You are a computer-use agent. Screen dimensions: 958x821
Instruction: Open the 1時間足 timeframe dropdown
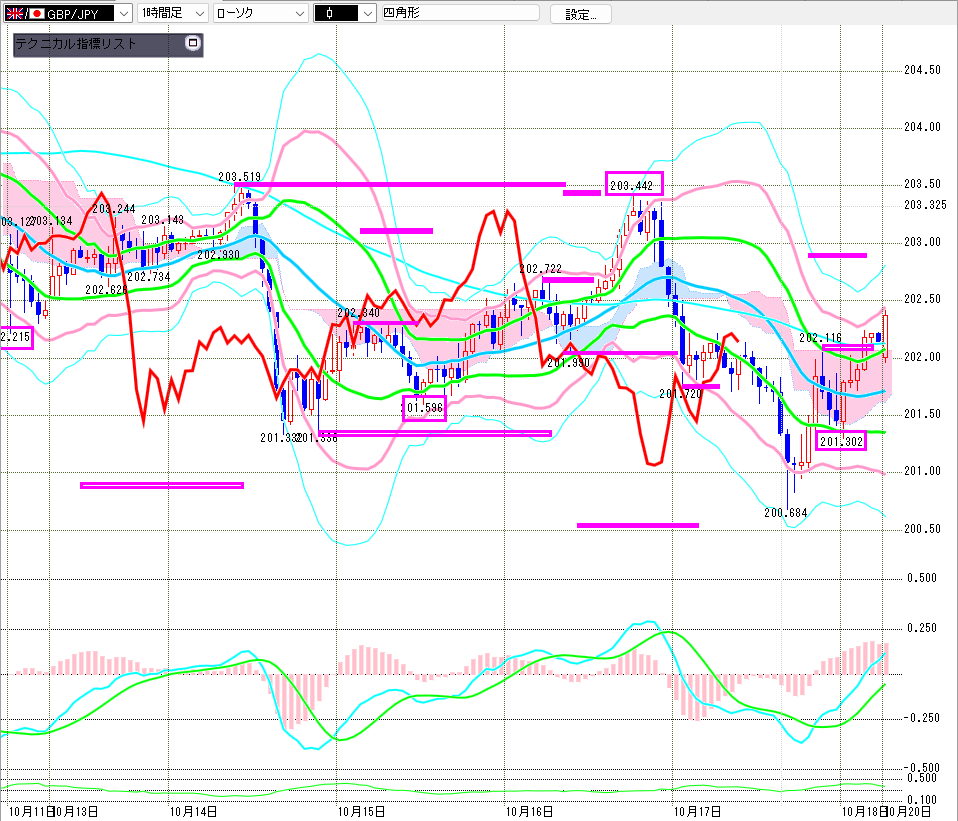198,13
